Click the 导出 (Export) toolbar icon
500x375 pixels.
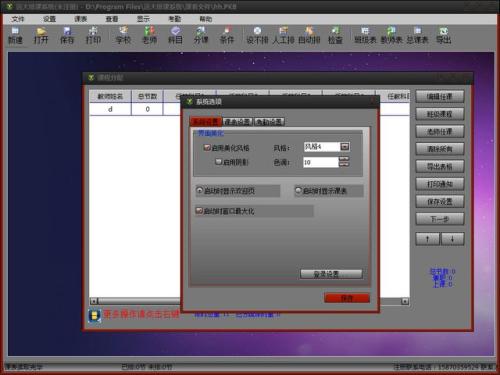(x=444, y=36)
